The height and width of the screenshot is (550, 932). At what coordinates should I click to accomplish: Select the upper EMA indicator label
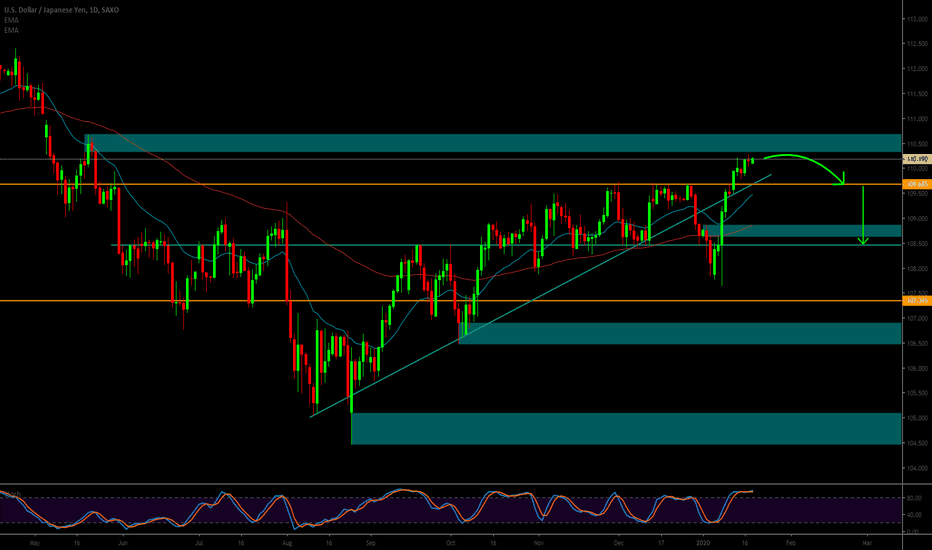click(10, 20)
